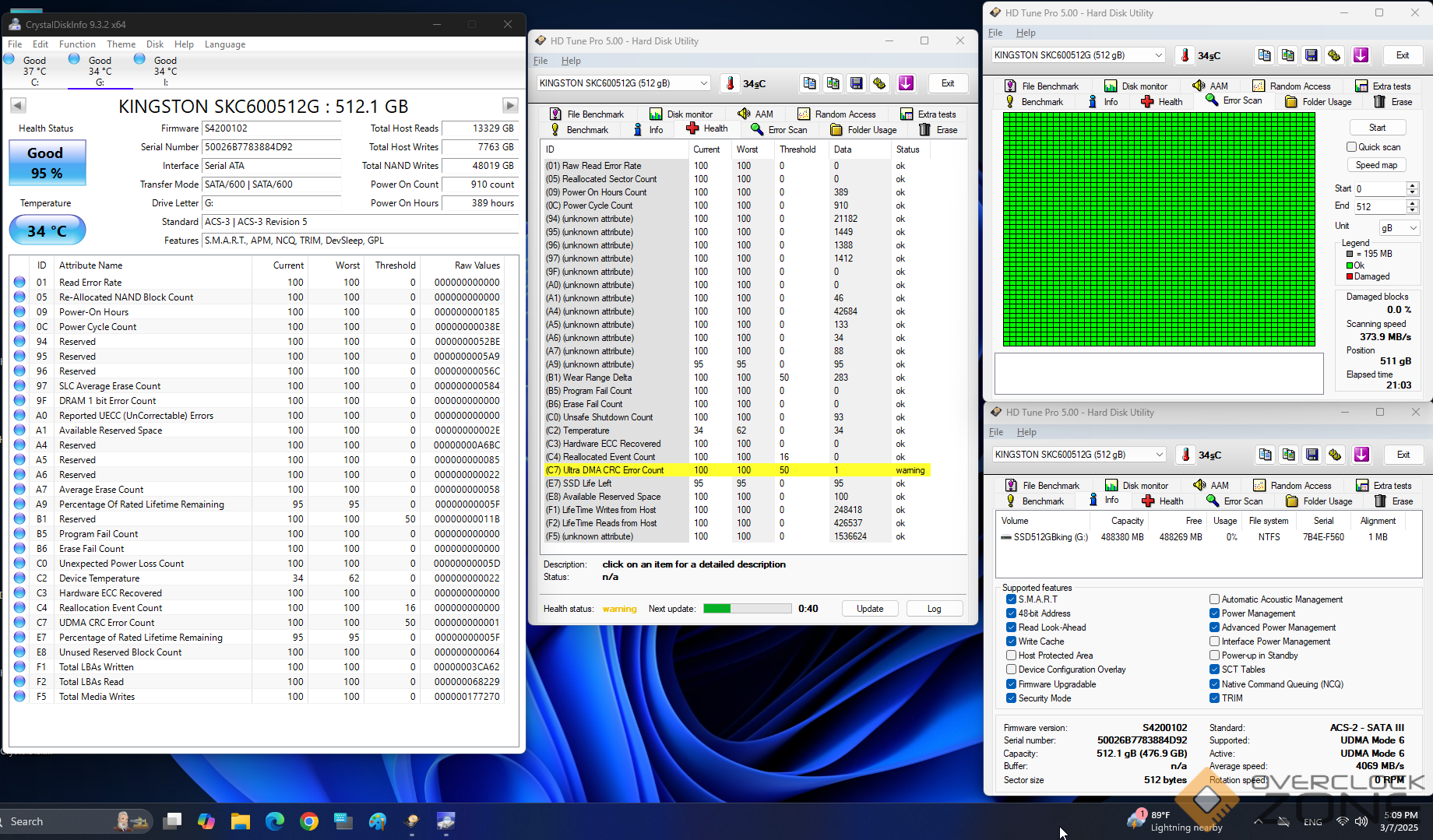Screen dimensions: 1433x840
Task: Open Google Chrome from the taskbar
Action: pyautogui.click(x=309, y=821)
